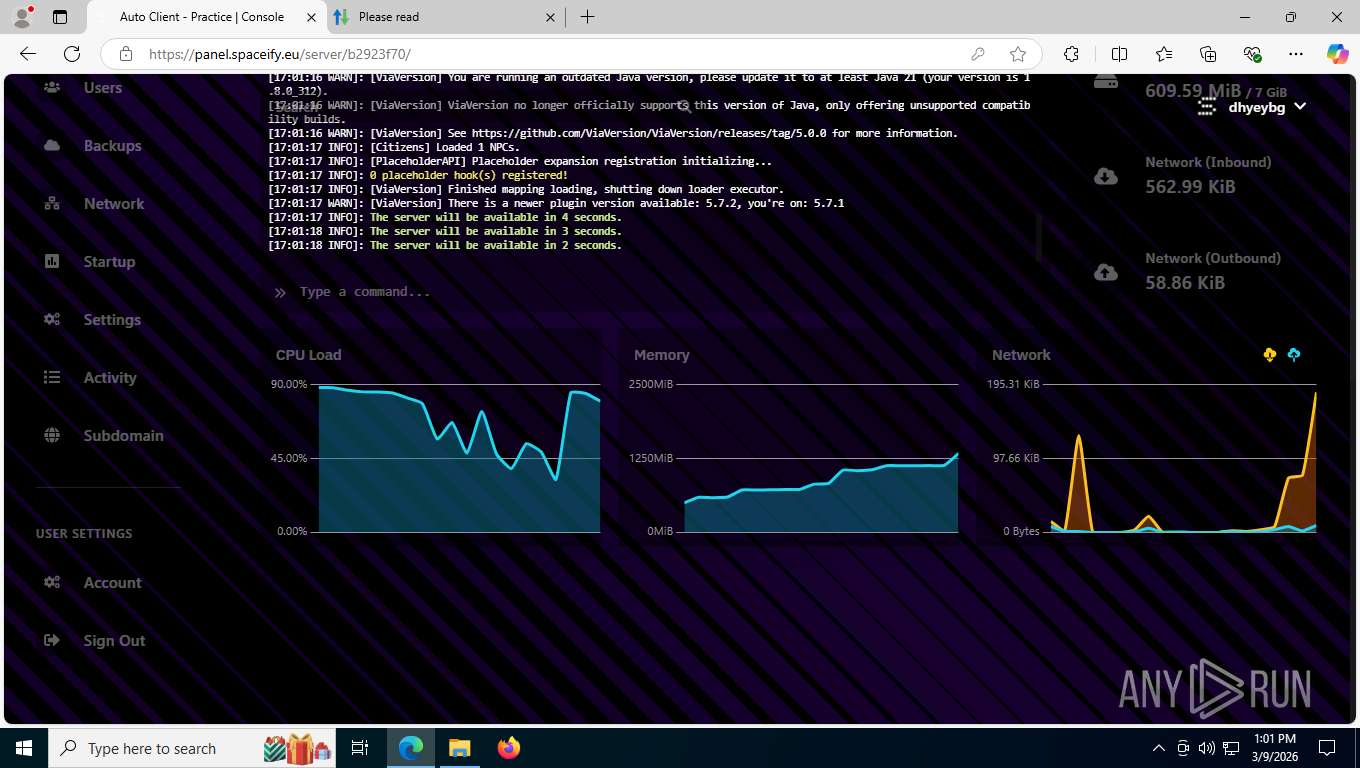Viewport: 1360px width, 768px height.
Task: Go to the Account page
Action: pos(112,583)
